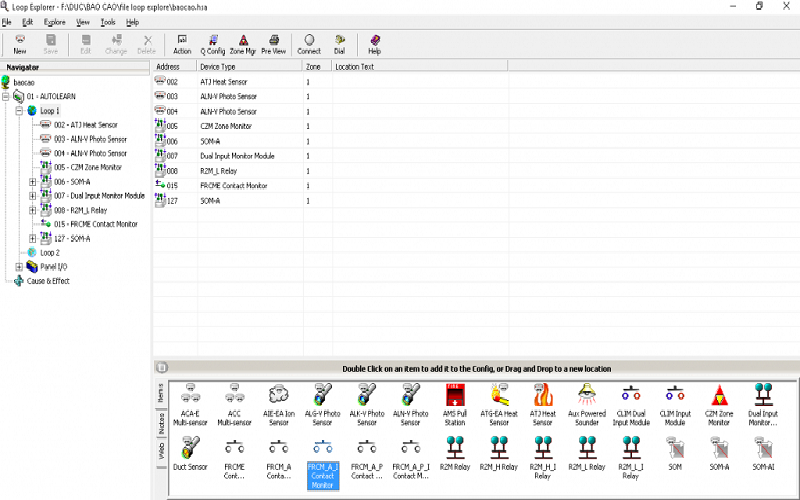800x500 pixels.
Task: Expand 006 - SOM-A tree node
Action: point(32,182)
